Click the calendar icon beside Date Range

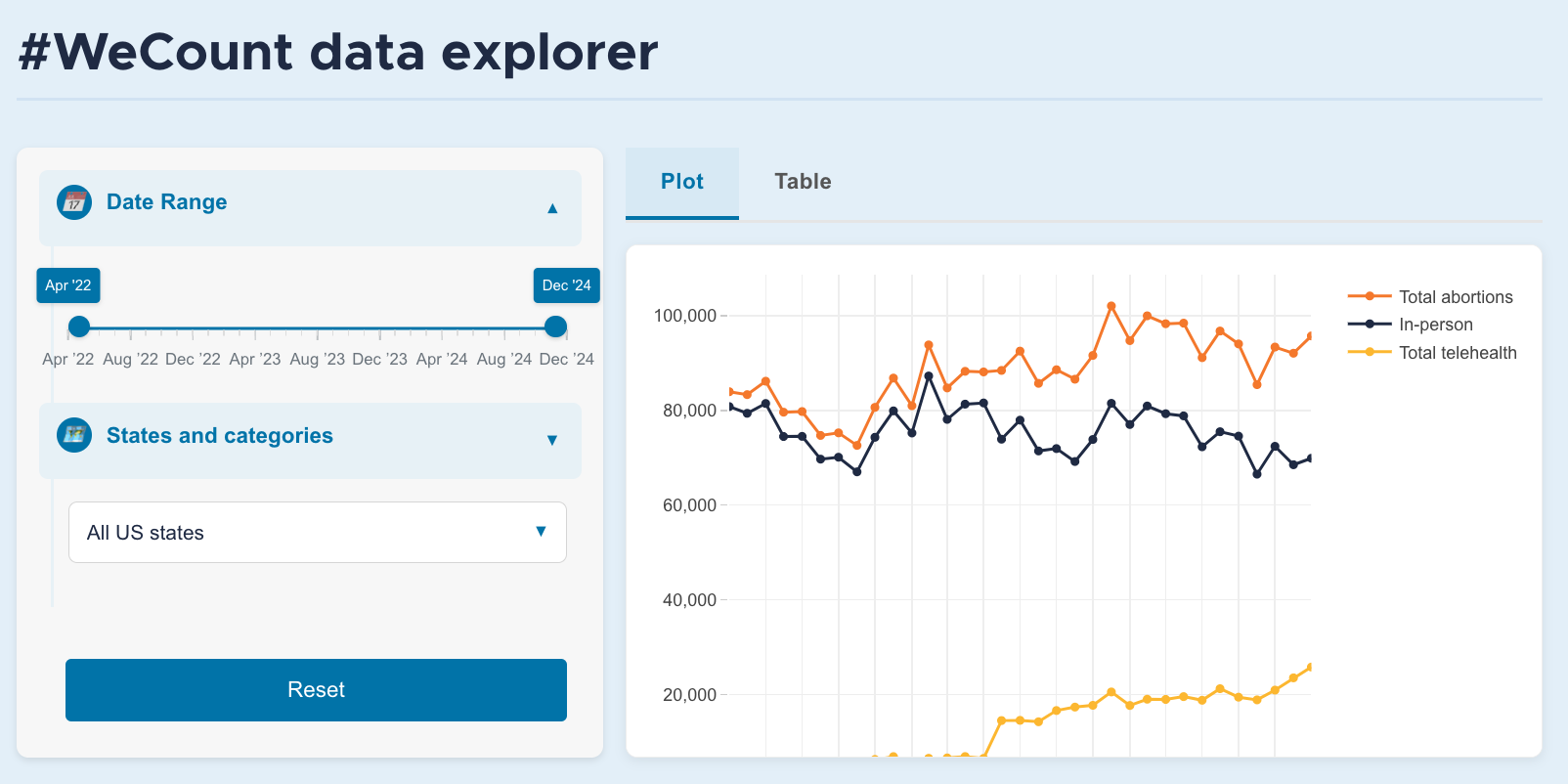pyautogui.click(x=74, y=202)
